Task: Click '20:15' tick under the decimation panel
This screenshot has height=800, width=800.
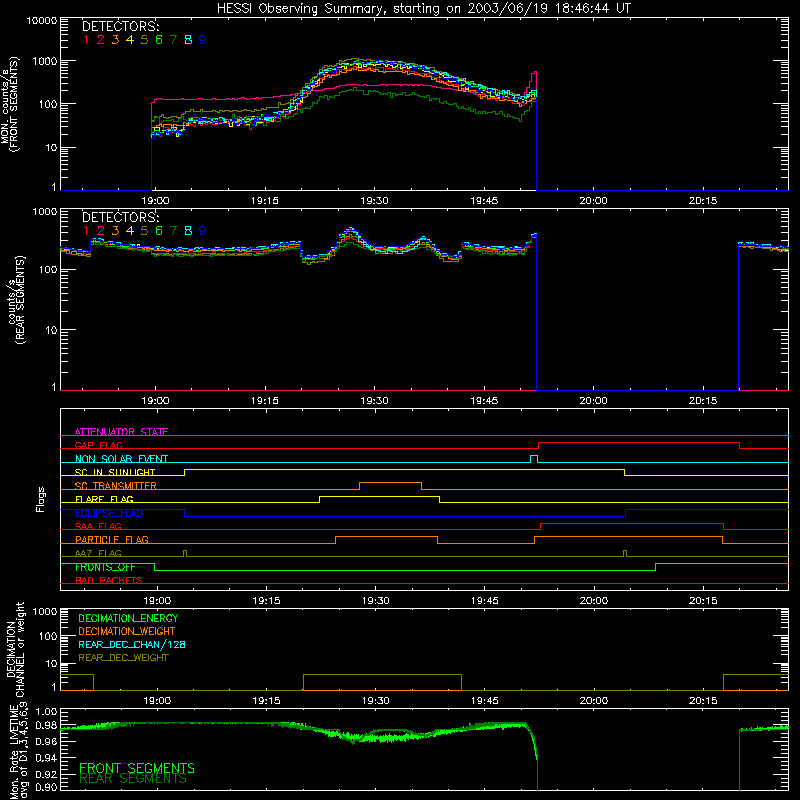Action: point(703,701)
